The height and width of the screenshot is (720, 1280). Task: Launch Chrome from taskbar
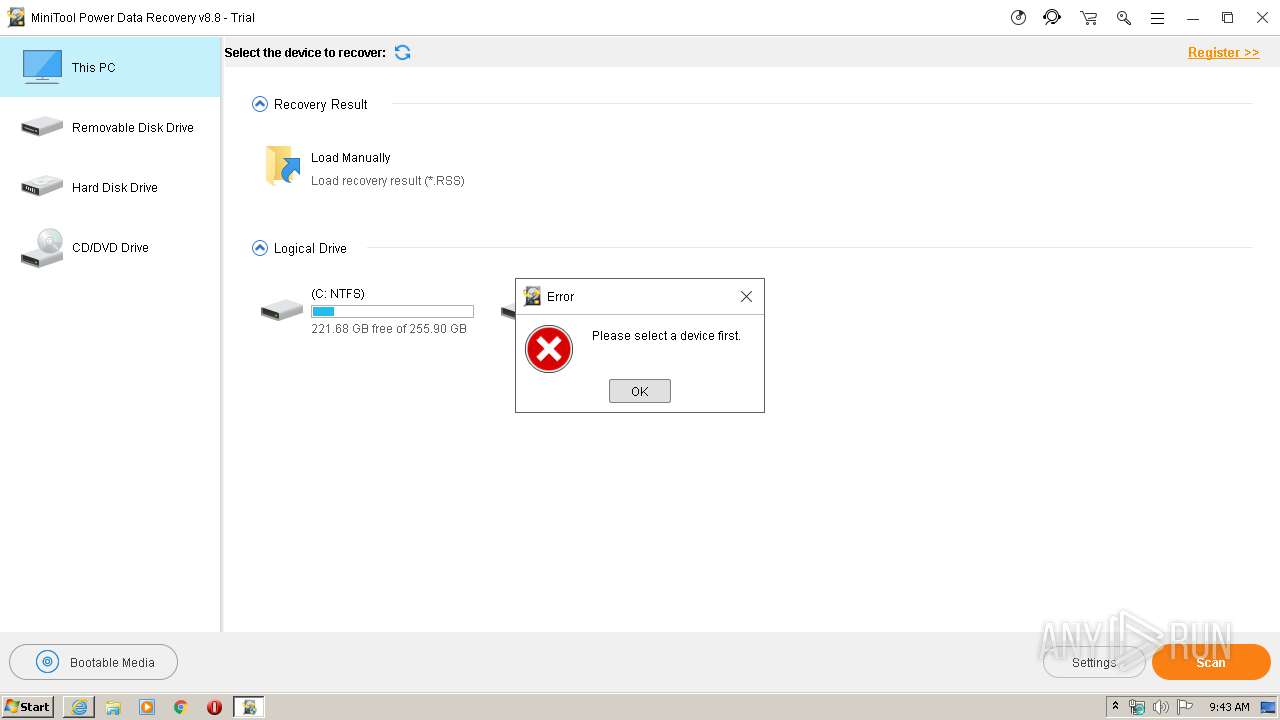coord(181,707)
